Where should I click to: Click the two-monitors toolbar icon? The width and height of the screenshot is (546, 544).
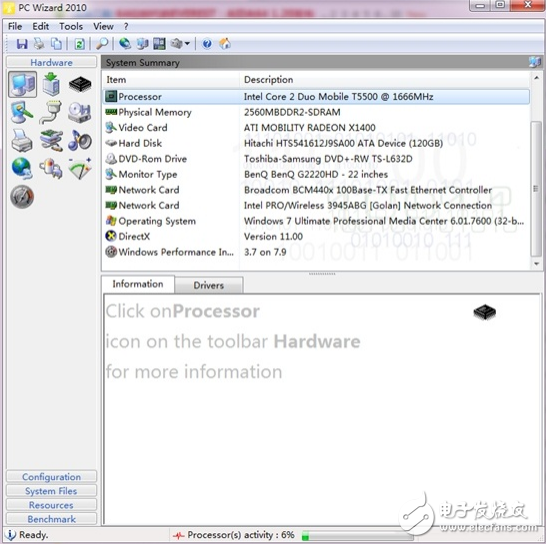142,44
